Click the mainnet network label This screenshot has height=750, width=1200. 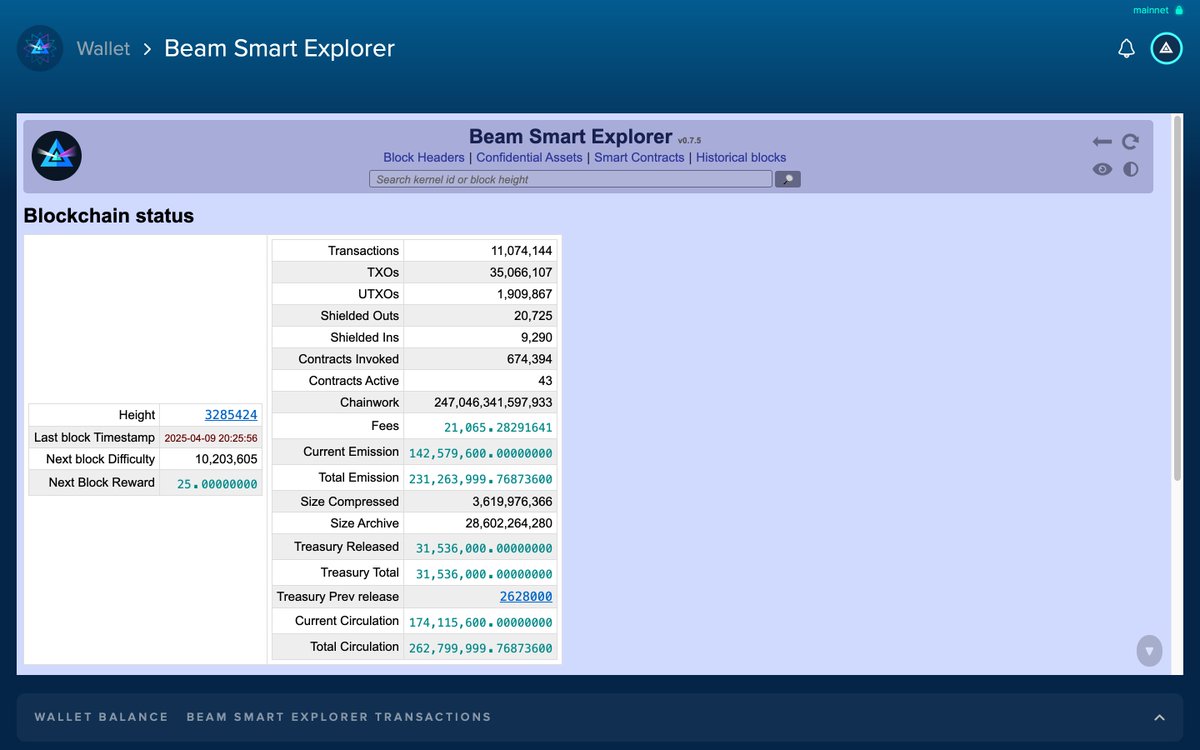[x=1150, y=10]
